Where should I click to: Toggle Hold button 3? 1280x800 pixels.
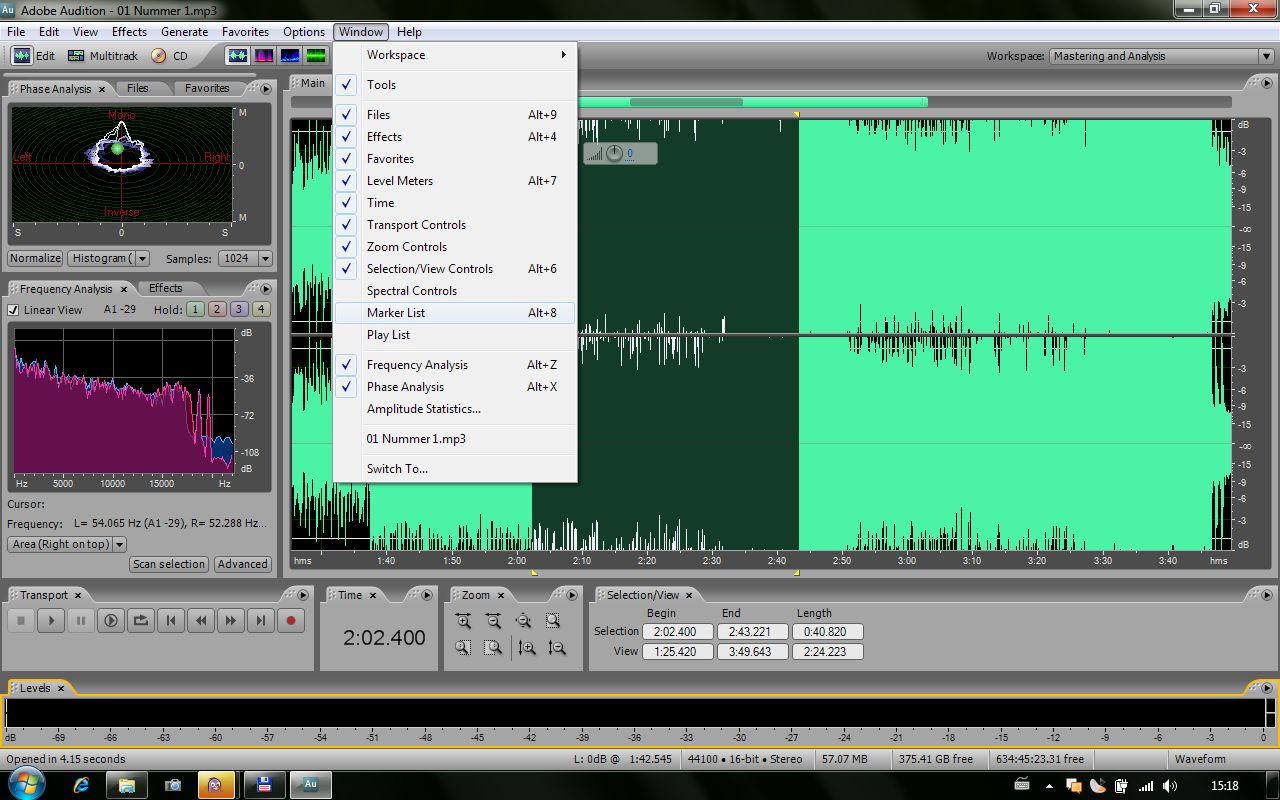click(x=239, y=310)
